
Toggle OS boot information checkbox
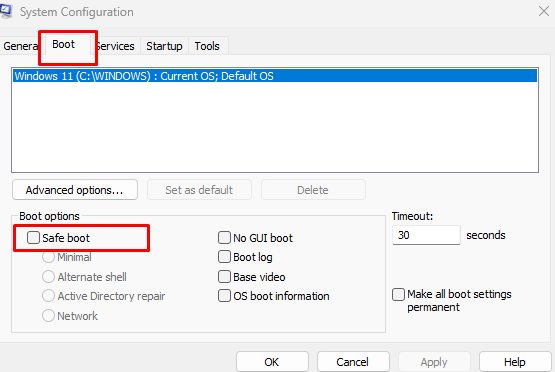(x=224, y=296)
